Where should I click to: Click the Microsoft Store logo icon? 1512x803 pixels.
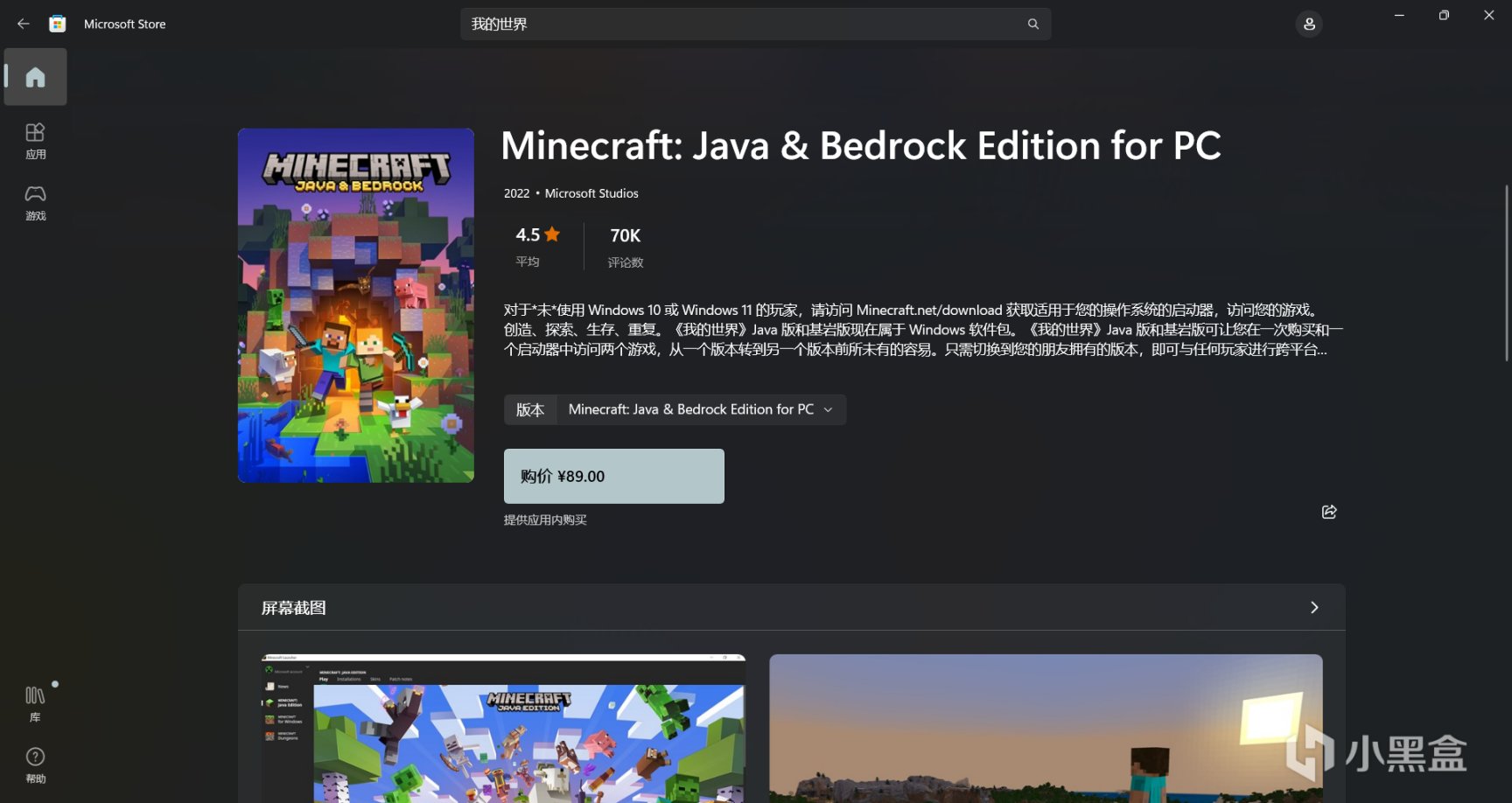[57, 24]
